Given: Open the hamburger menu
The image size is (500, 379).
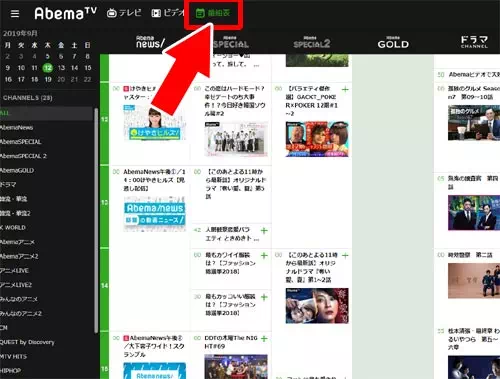Looking at the screenshot, I should click(15, 14).
